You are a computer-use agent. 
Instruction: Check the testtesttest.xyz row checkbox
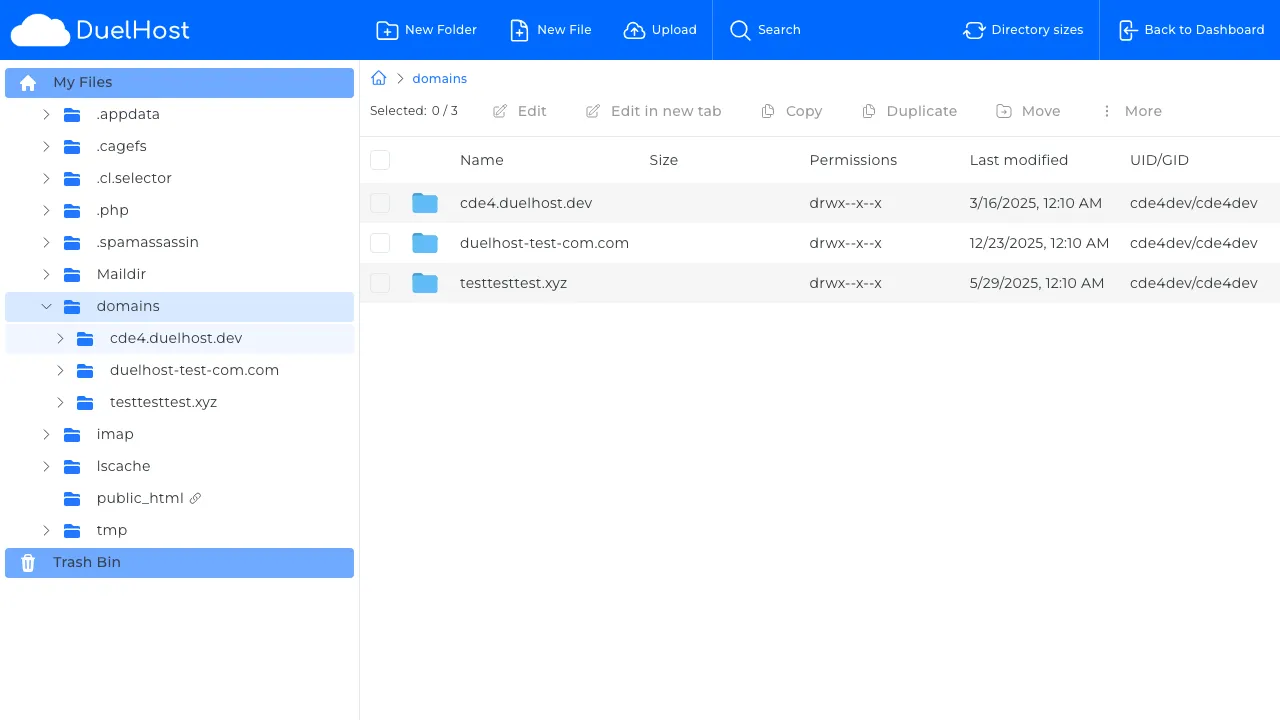pos(380,283)
